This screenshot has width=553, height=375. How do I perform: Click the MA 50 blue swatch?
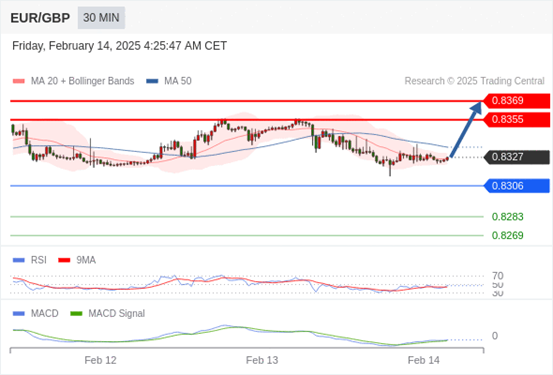coord(152,81)
